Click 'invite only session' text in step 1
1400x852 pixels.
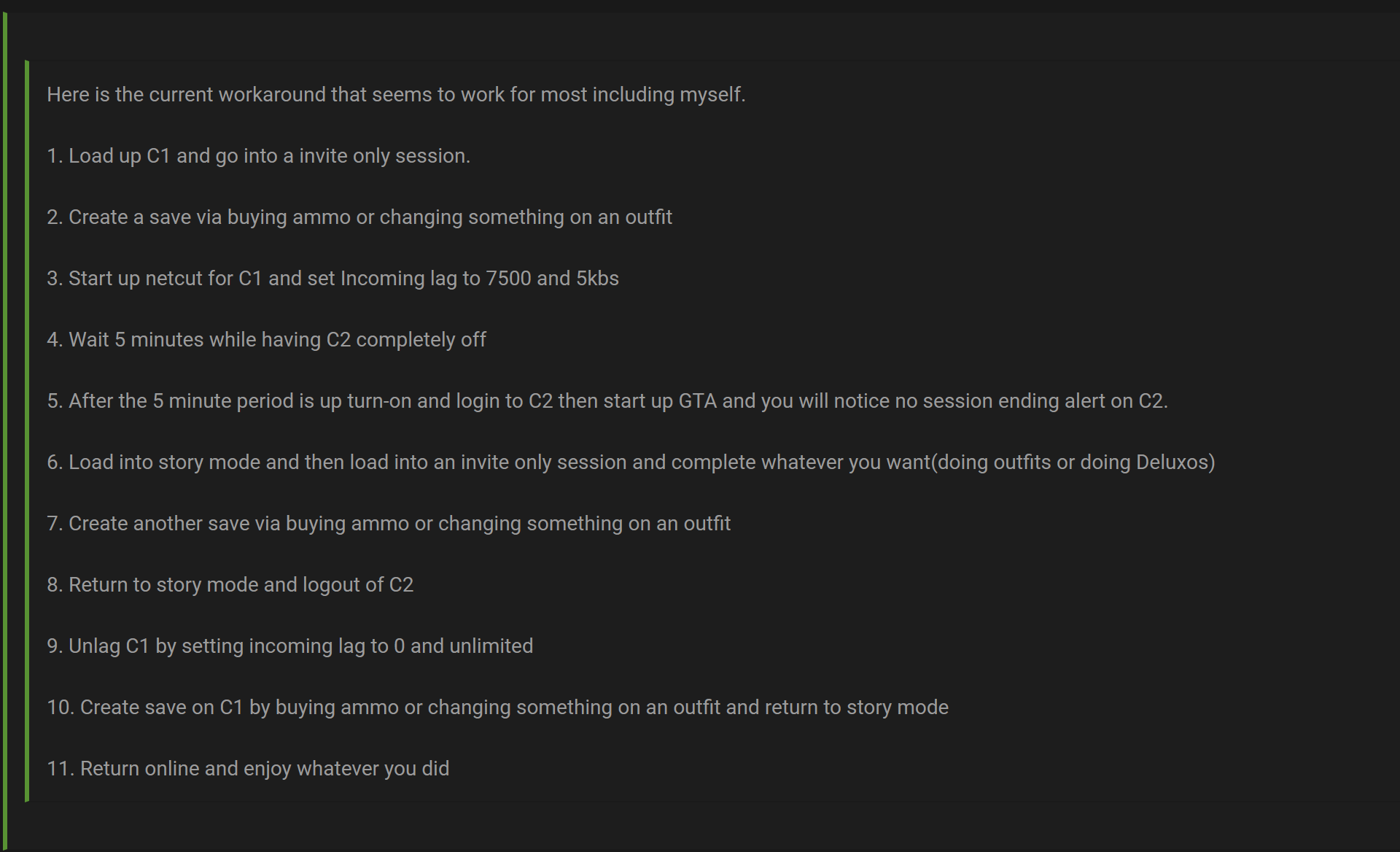click(384, 156)
